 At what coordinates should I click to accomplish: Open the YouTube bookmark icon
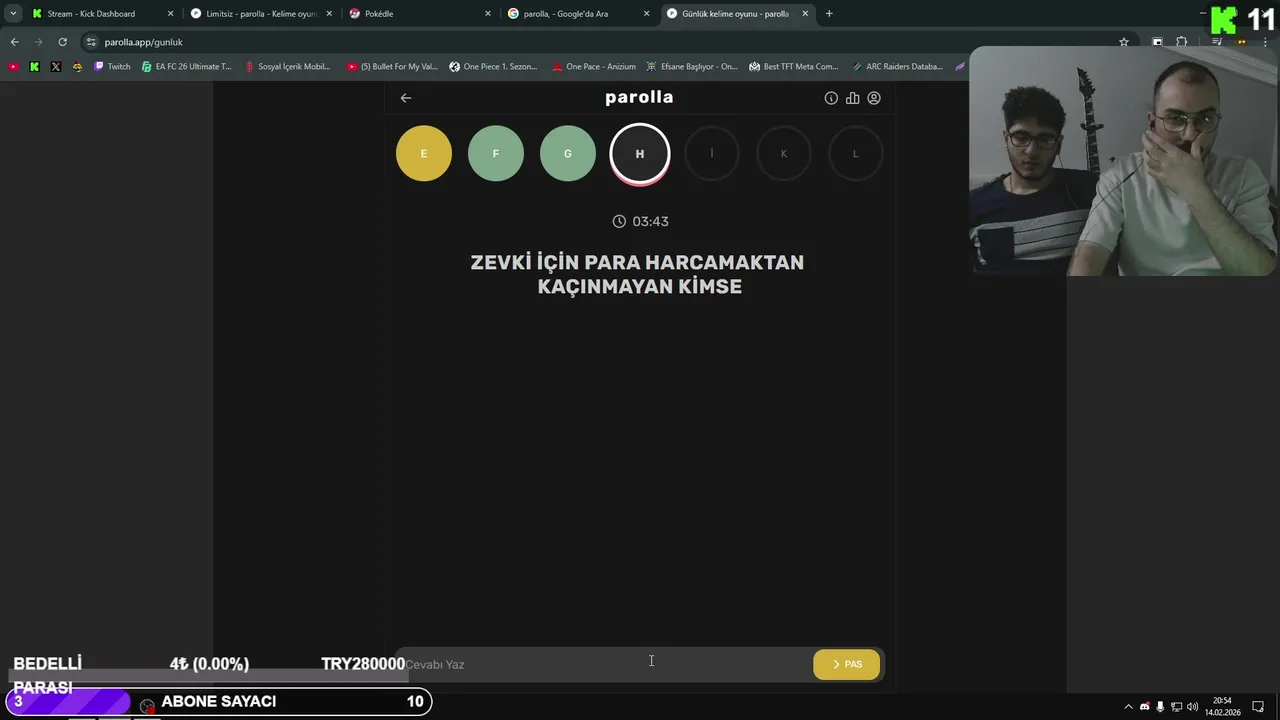[14, 67]
